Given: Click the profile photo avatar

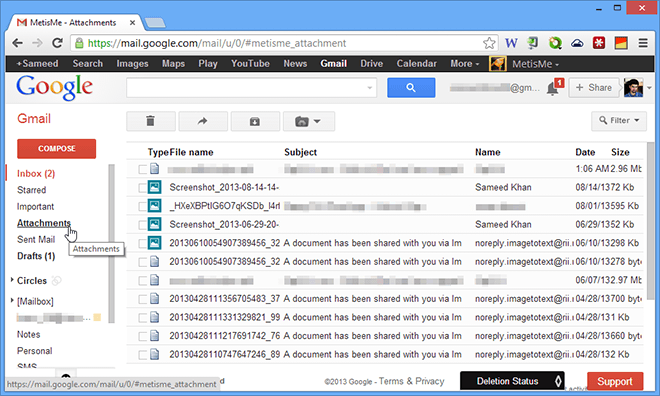Looking at the screenshot, I should click(633, 88).
